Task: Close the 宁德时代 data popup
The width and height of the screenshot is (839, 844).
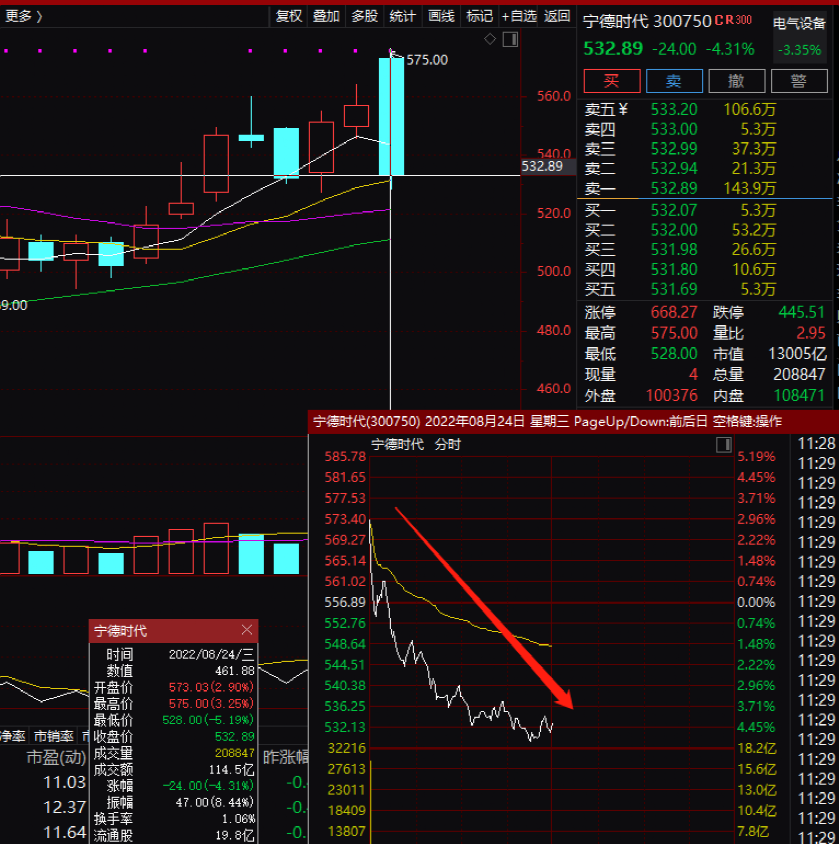Action: (247, 630)
